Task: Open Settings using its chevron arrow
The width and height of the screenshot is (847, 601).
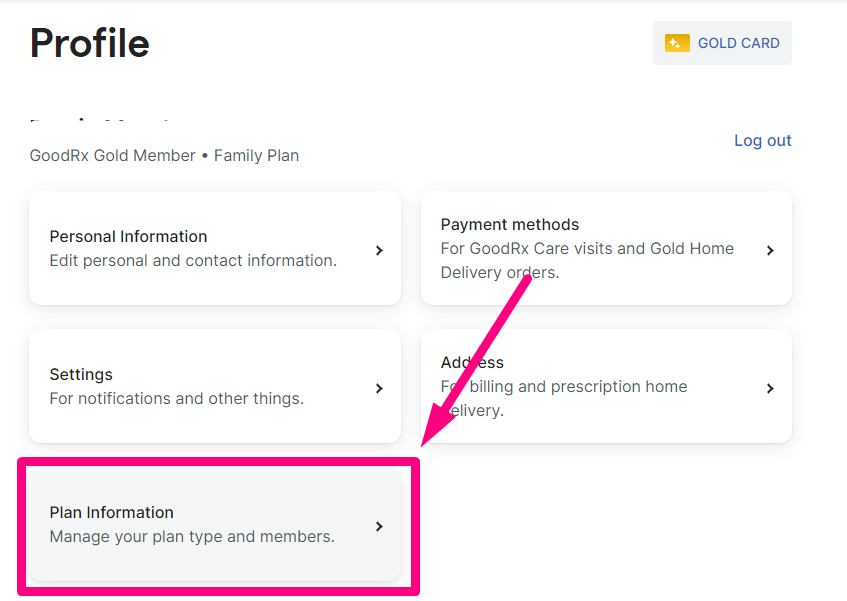Action: 379,388
